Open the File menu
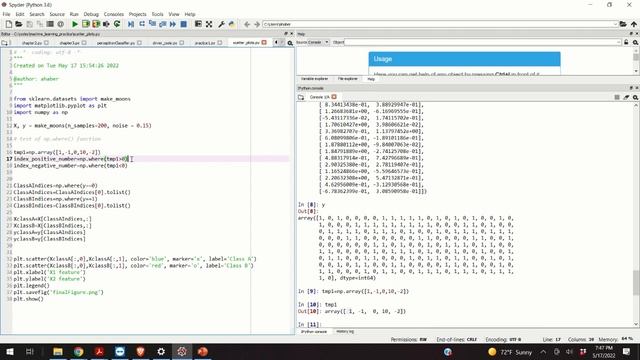640x360 pixels. [x=7, y=14]
